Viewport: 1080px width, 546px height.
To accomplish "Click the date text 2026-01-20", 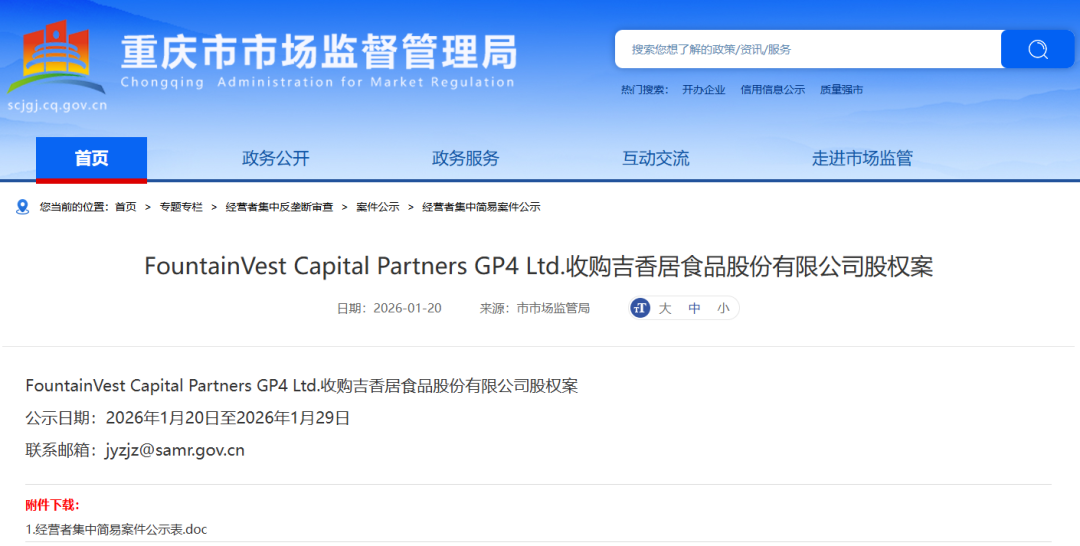I will click(407, 308).
